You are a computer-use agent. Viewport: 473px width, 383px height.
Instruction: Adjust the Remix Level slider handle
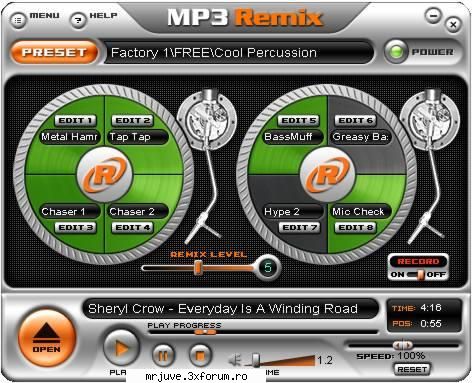click(x=198, y=268)
